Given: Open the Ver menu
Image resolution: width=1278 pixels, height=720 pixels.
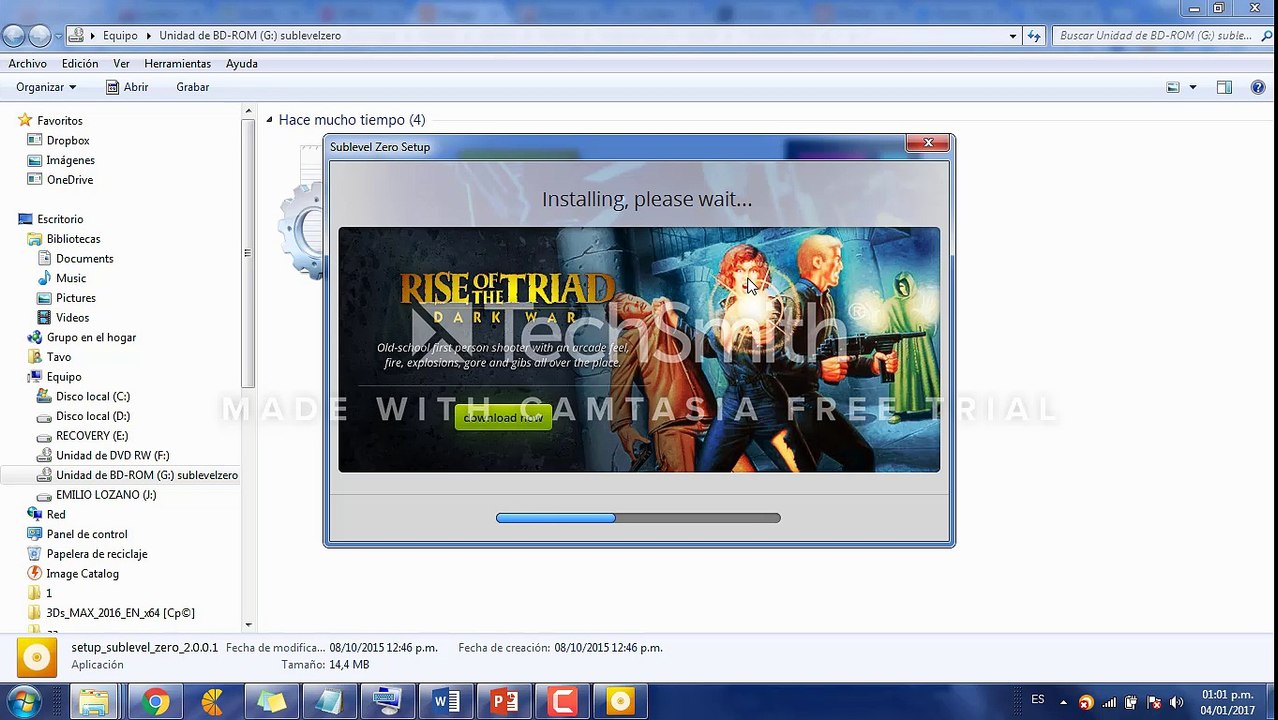Looking at the screenshot, I should tap(121, 63).
